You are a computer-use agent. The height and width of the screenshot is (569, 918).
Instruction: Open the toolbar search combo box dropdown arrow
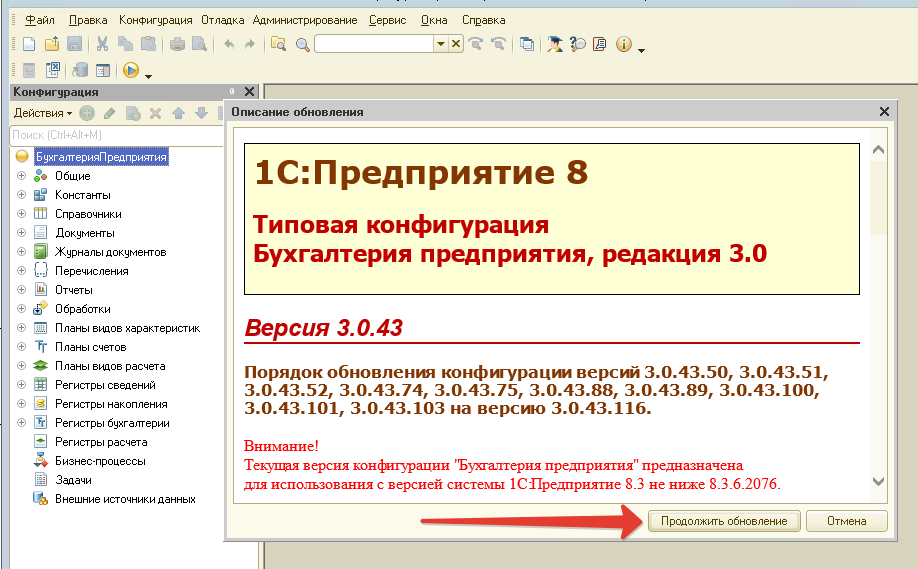click(x=441, y=44)
